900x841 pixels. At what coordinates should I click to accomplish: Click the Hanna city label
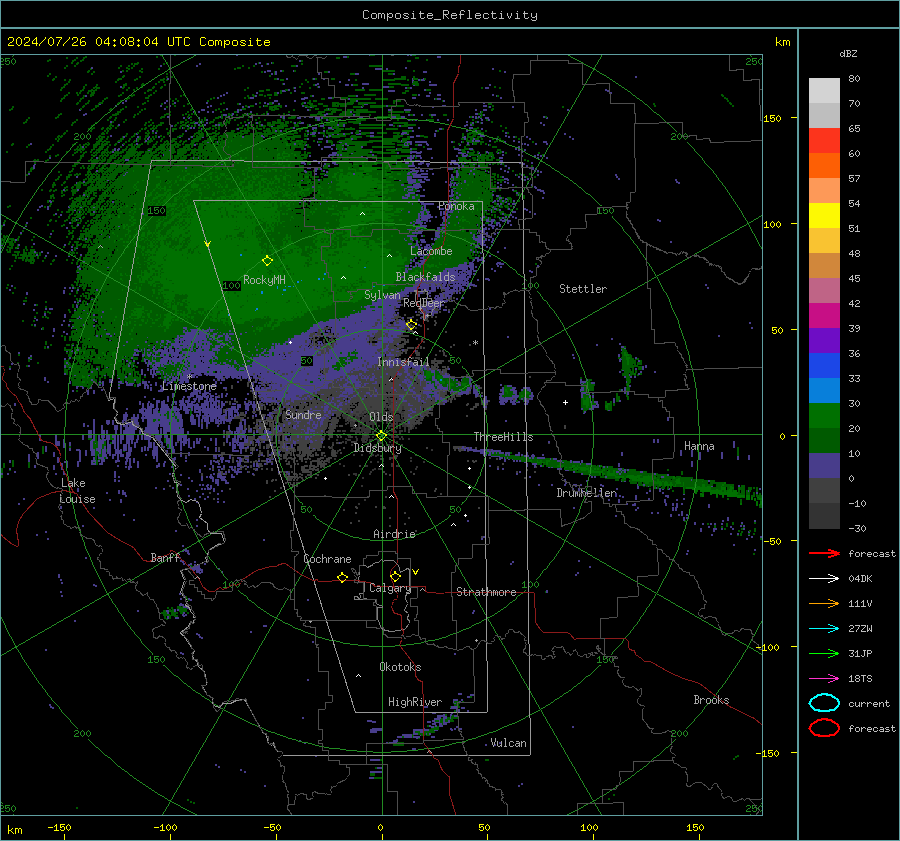[x=699, y=446]
